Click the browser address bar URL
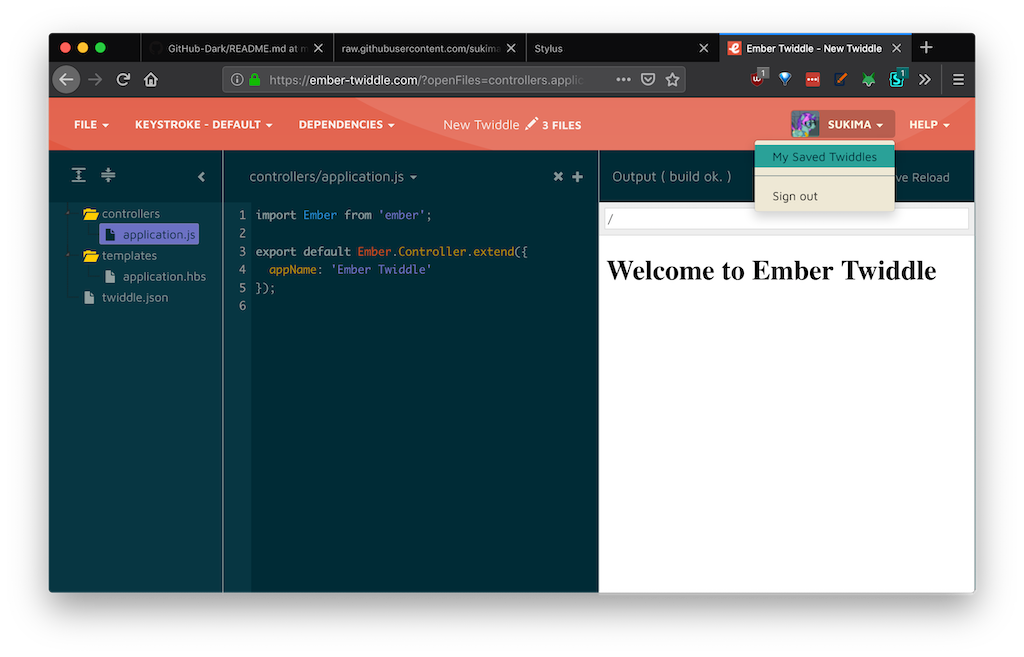Image resolution: width=1024 pixels, height=657 pixels. point(426,80)
